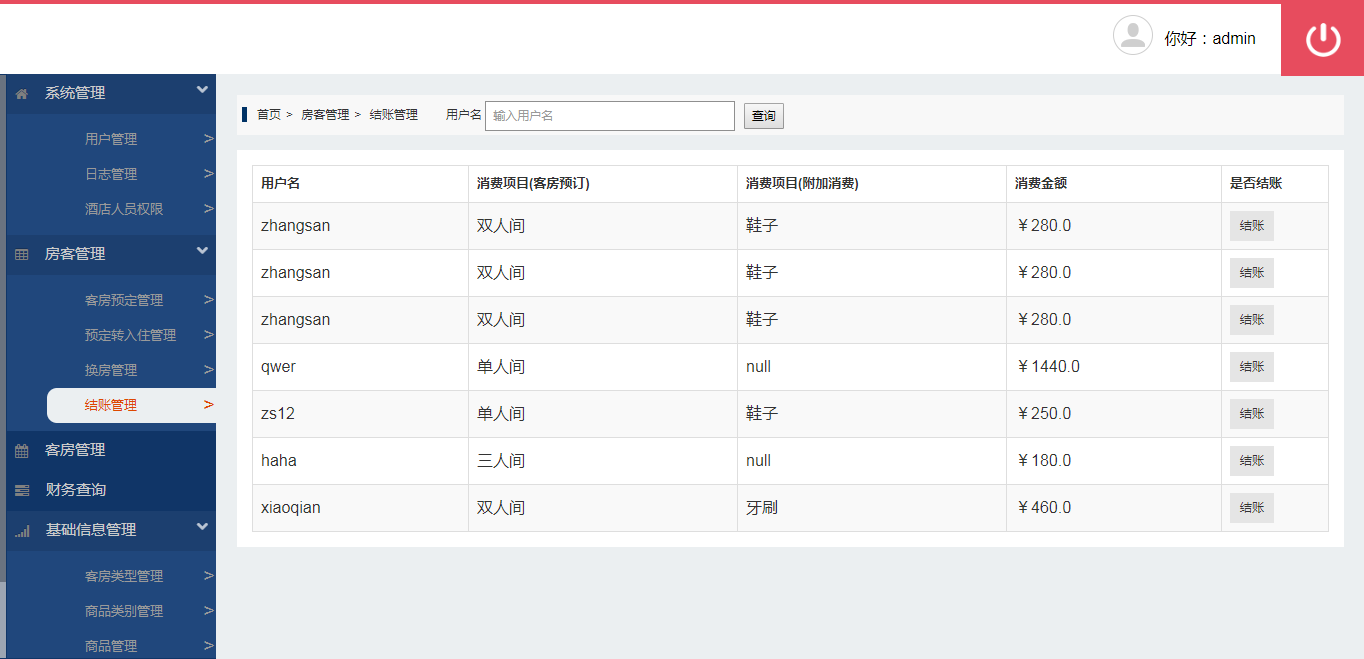Click the arrow next to 用户管理
The height and width of the screenshot is (659, 1364).
(208, 139)
